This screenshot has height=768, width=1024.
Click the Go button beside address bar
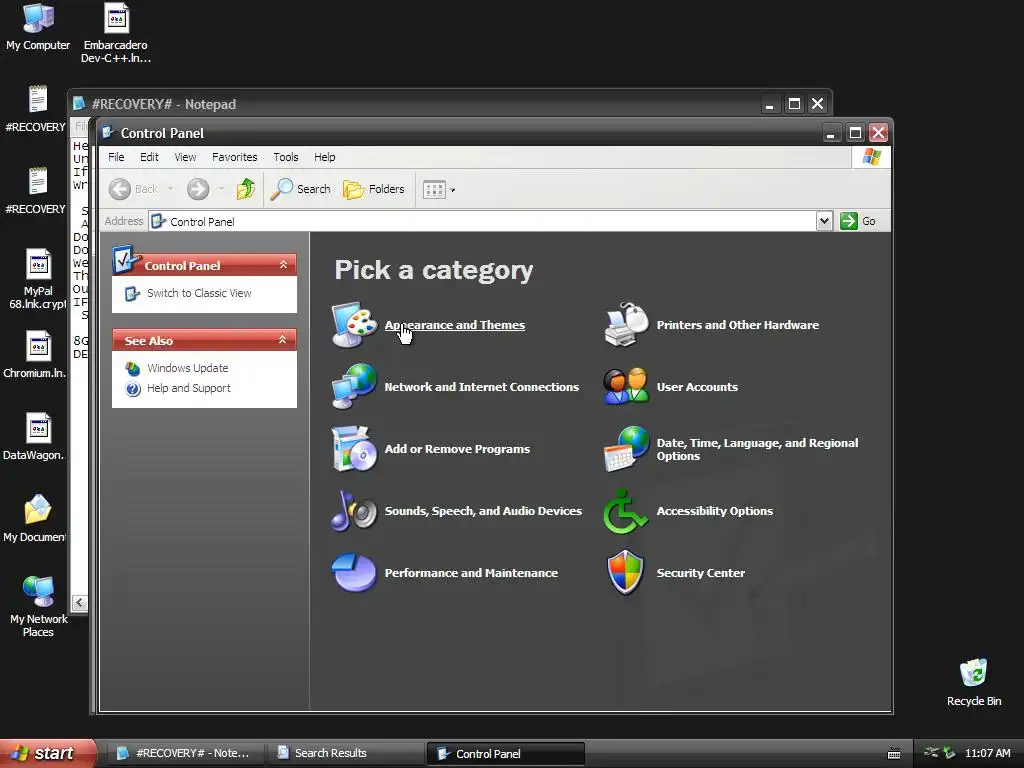858,221
